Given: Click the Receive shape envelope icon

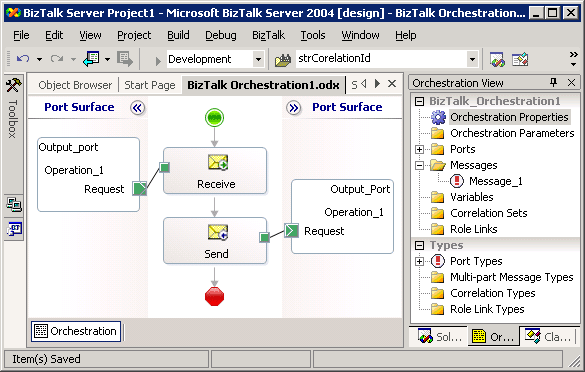Looking at the screenshot, I should [218, 163].
